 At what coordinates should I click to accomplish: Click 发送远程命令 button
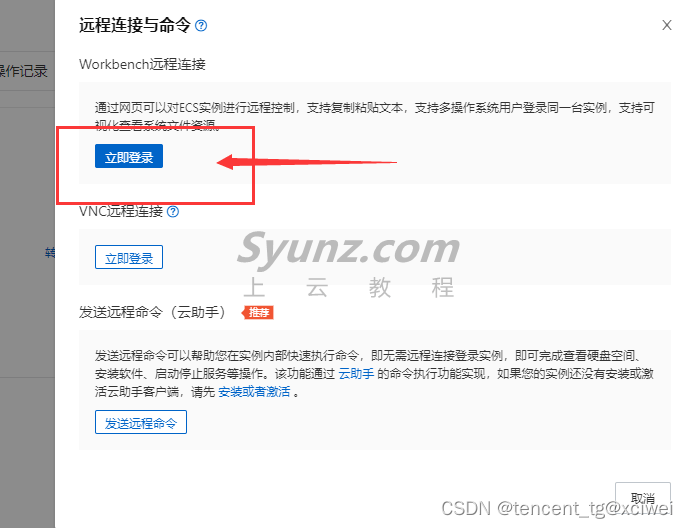tap(141, 422)
